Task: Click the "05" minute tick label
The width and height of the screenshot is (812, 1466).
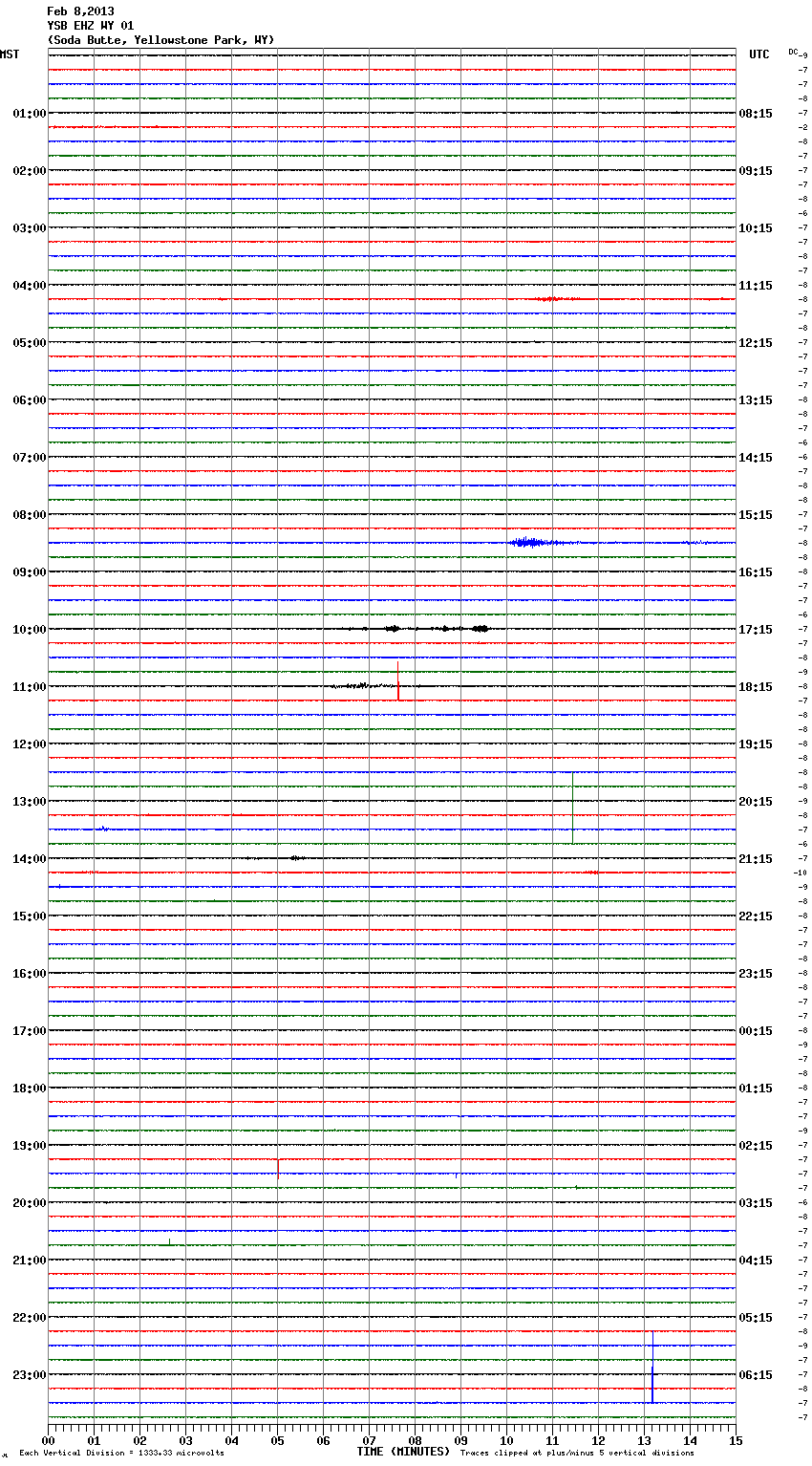Action: tap(277, 1440)
